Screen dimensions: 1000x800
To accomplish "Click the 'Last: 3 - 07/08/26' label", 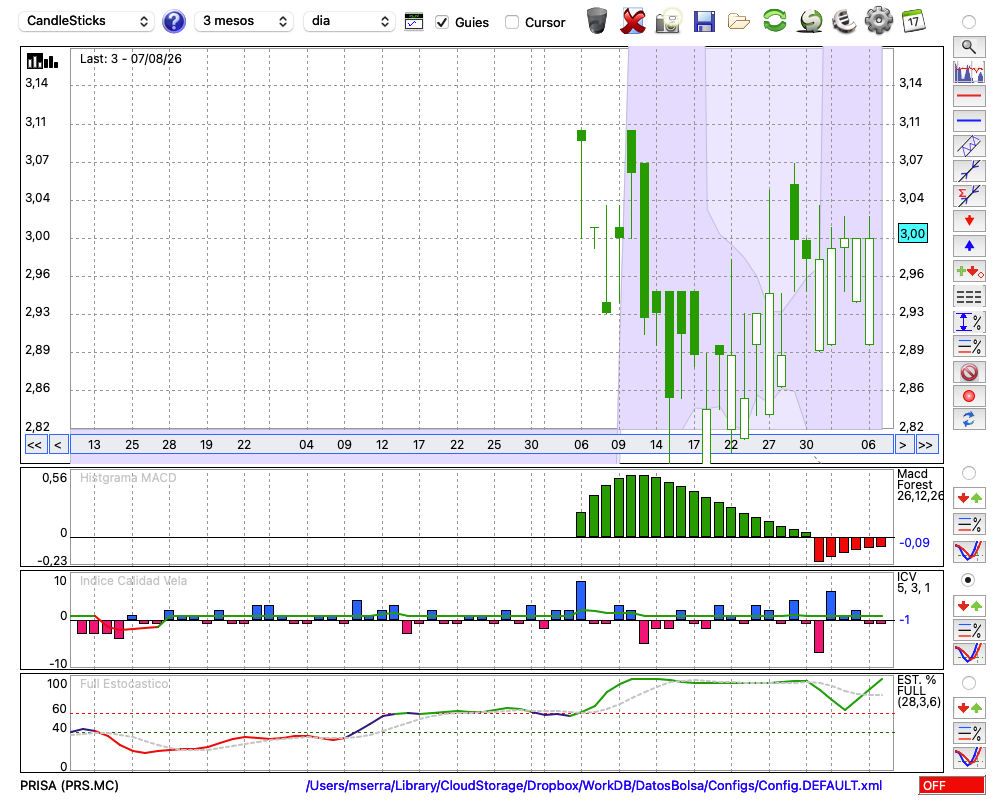I will tap(131, 59).
